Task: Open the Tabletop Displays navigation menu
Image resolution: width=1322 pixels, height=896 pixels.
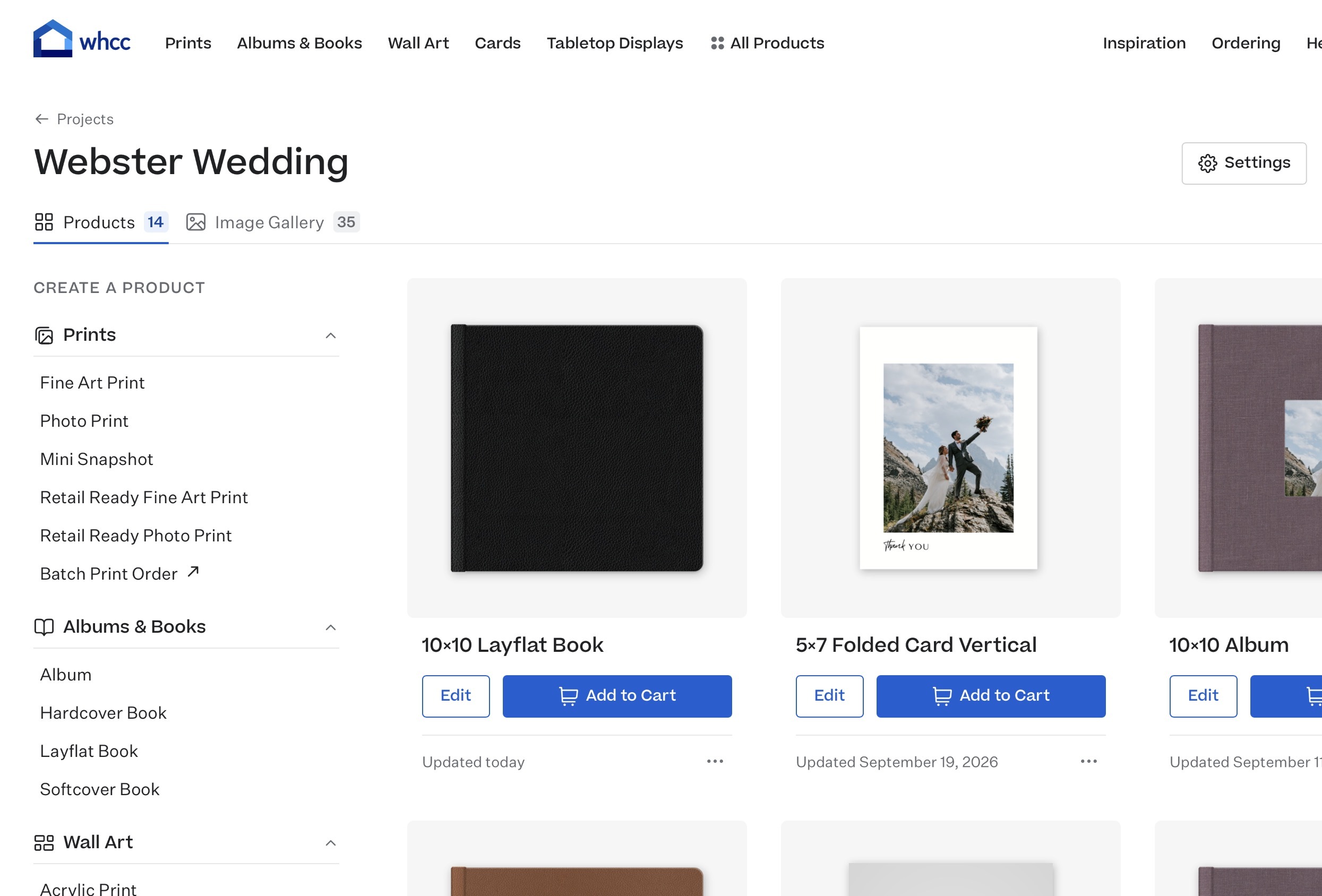Action: 615,43
